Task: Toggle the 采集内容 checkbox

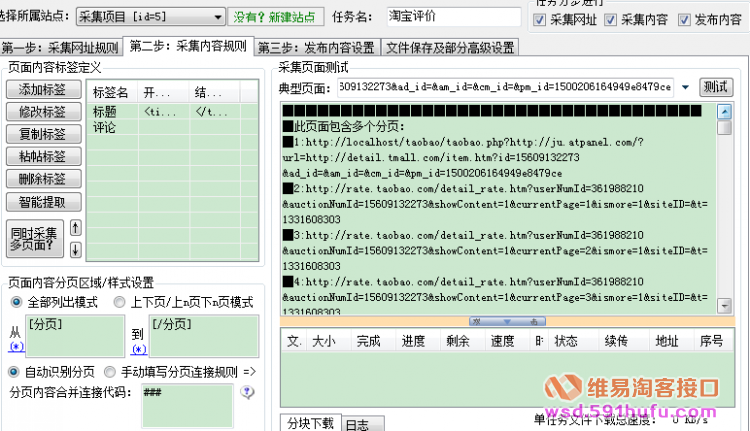Action: 610,20
